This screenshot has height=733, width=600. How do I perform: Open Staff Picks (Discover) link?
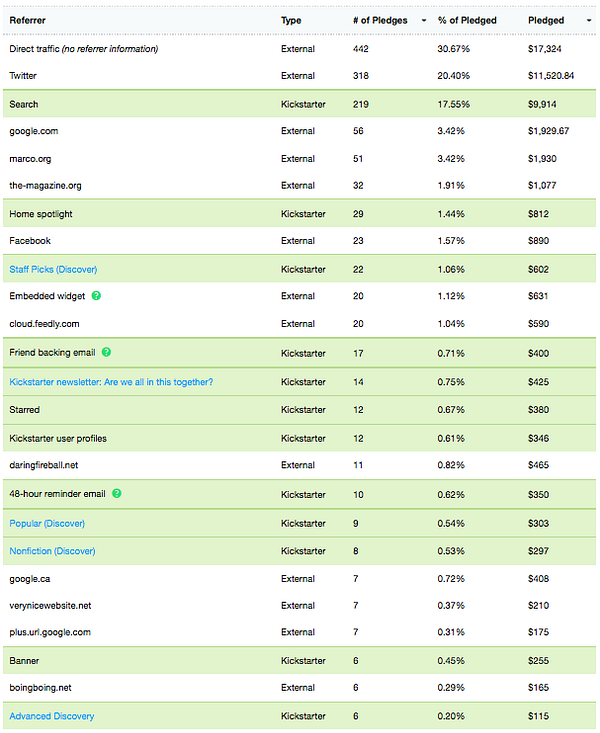pos(53,269)
